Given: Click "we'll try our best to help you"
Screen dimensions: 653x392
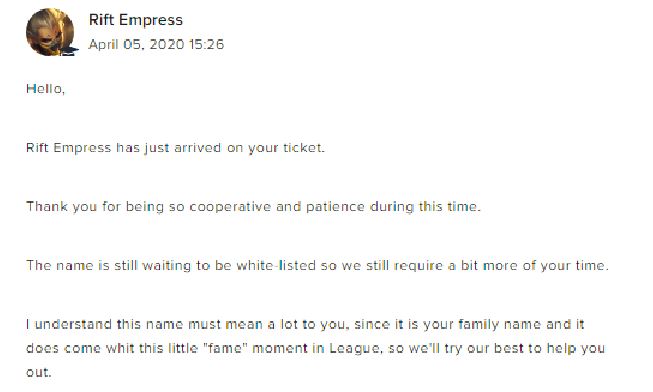Looking at the screenshot, I should click(x=507, y=348).
